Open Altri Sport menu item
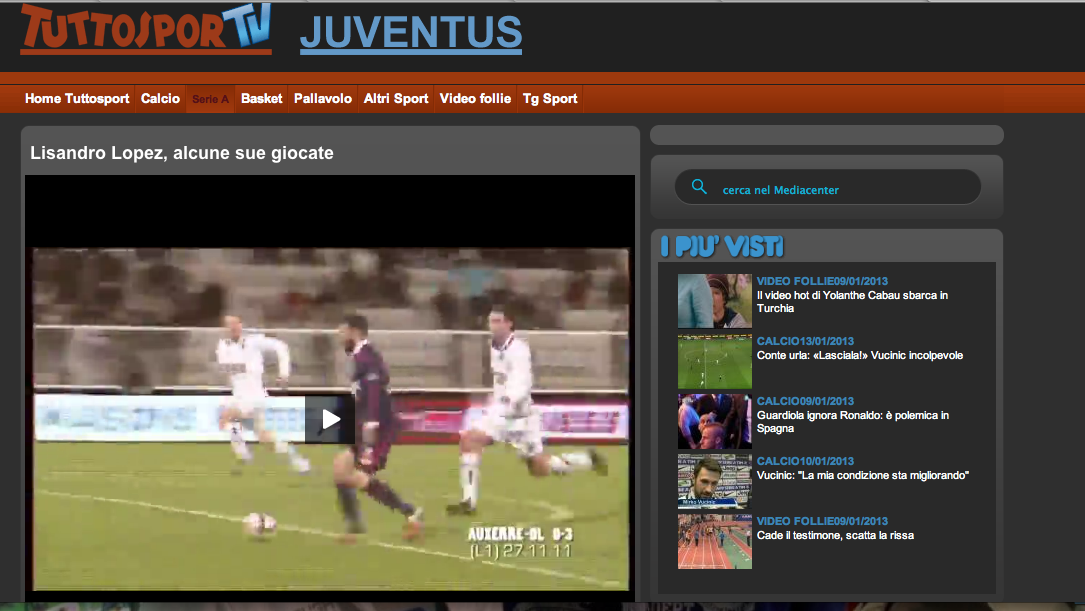1085x611 pixels. click(x=396, y=99)
